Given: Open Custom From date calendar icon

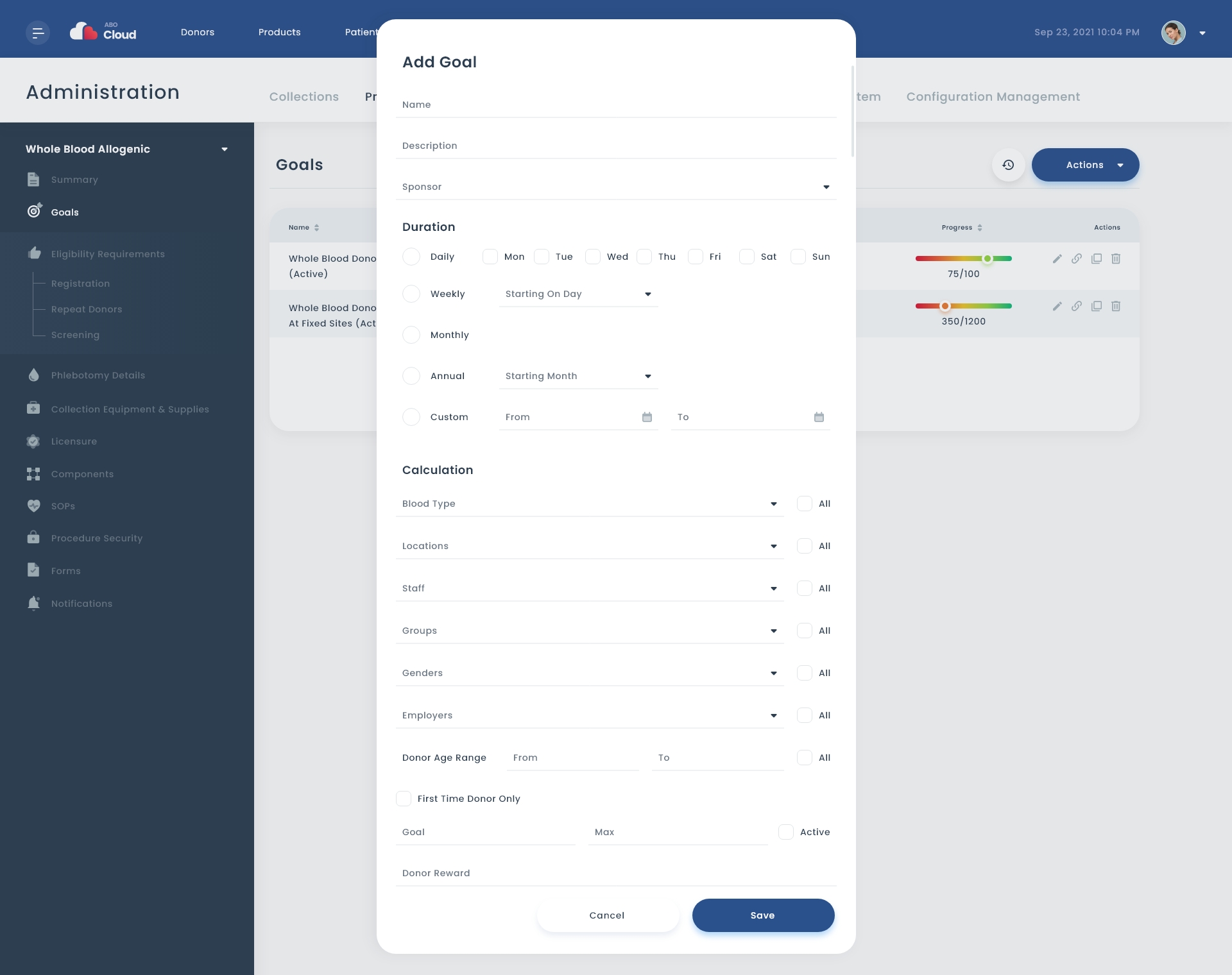Looking at the screenshot, I should (647, 417).
